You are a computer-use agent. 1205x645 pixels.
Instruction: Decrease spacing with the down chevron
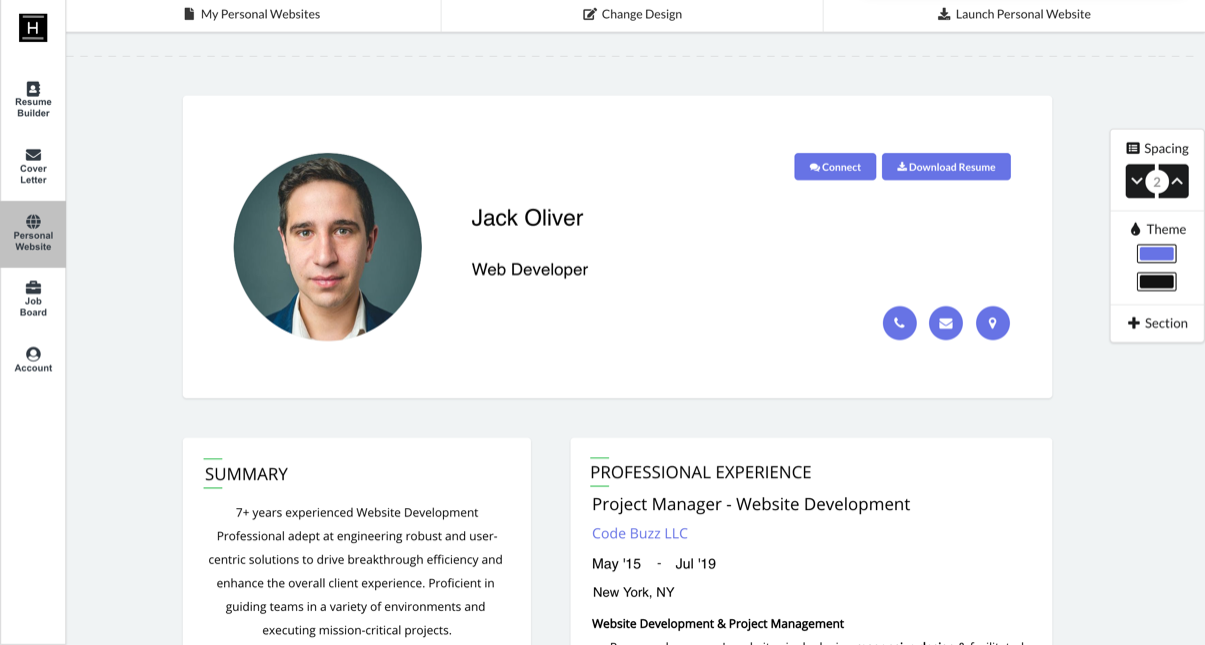1137,181
